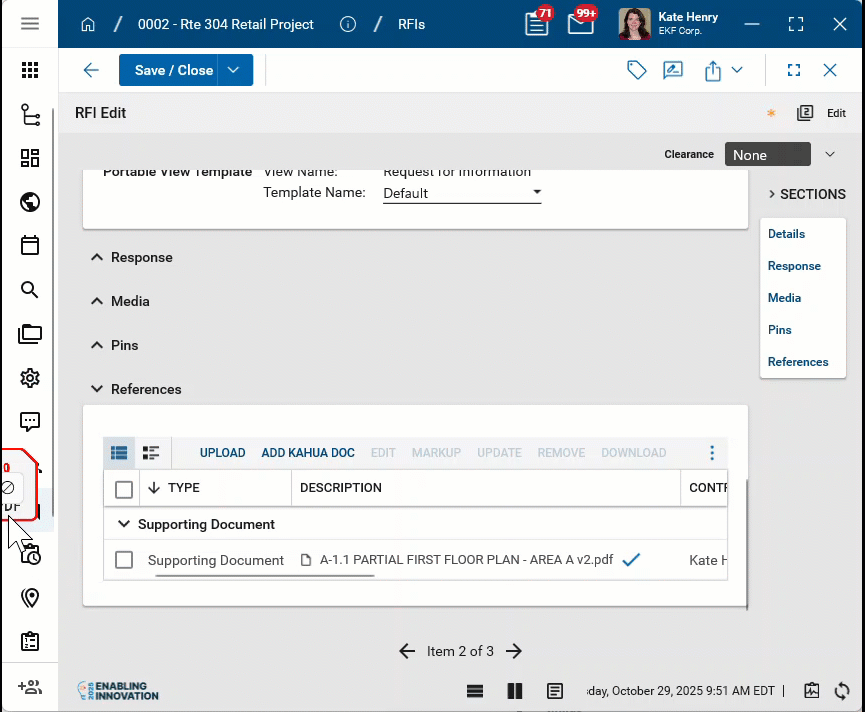The image size is (865, 712).
Task: Jump to Pins in Sections panel
Action: [x=779, y=330]
